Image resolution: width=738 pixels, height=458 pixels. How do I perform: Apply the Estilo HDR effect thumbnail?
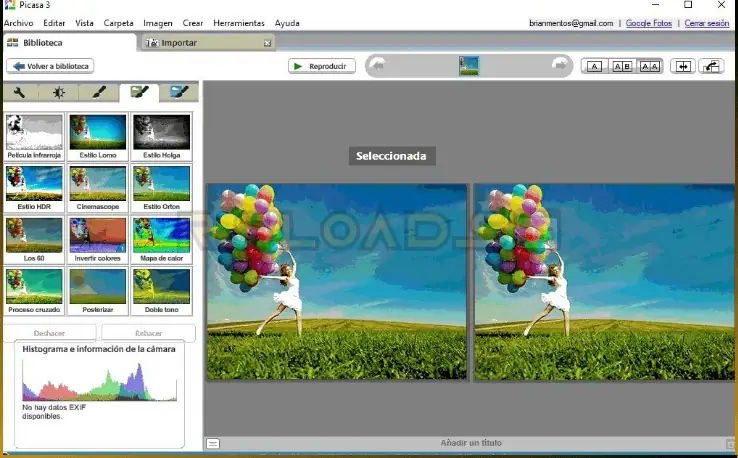[x=34, y=186]
